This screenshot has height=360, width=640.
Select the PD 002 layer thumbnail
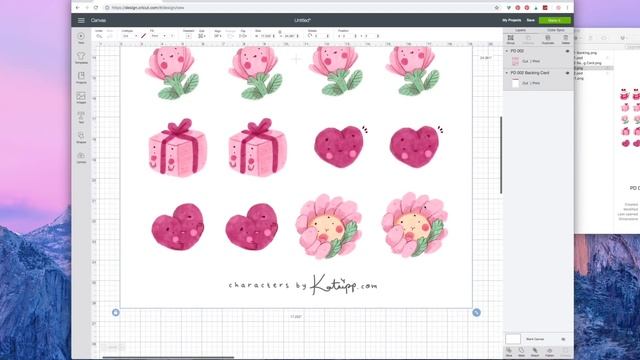(516, 61)
